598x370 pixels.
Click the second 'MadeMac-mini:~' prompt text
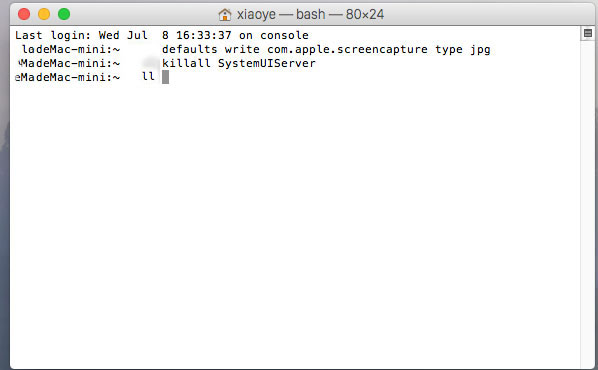[x=69, y=63]
